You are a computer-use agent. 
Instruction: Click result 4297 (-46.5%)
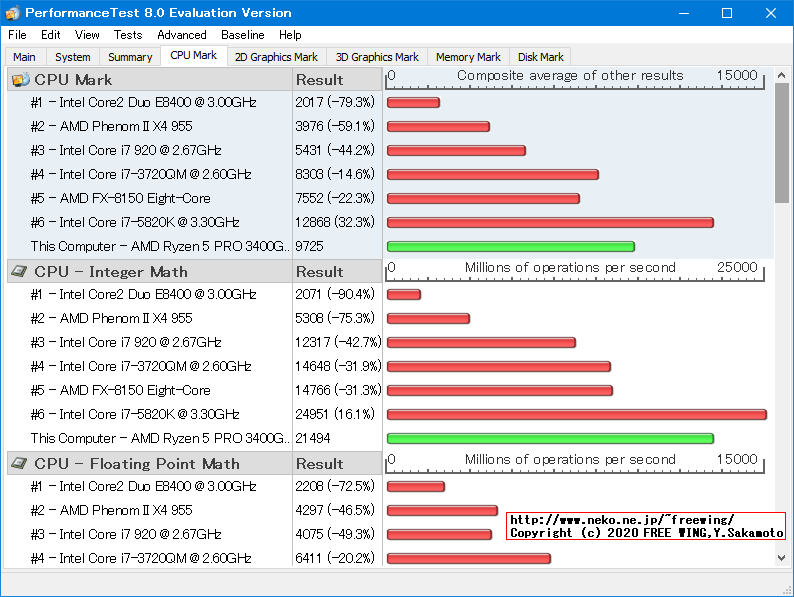pyautogui.click(x=335, y=510)
